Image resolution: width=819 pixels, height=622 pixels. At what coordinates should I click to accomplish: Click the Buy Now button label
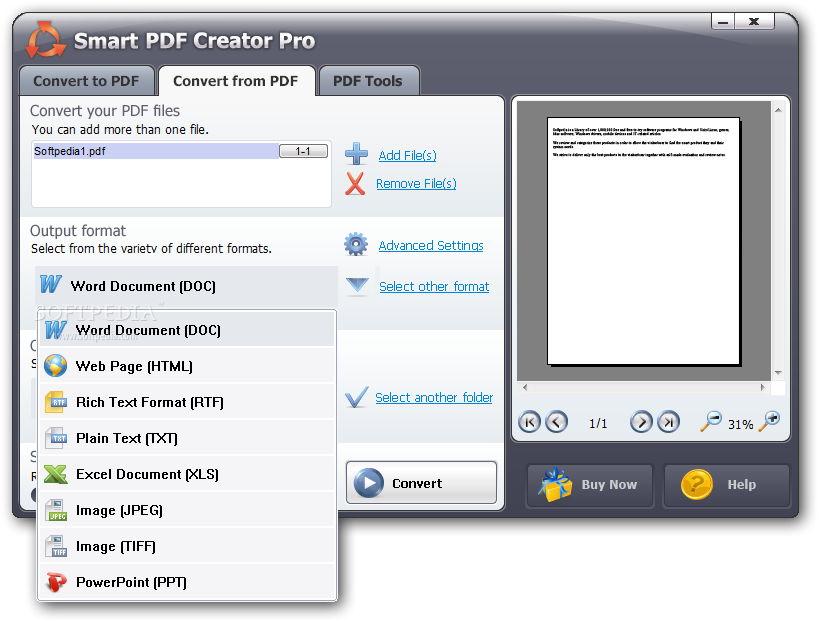(x=609, y=485)
